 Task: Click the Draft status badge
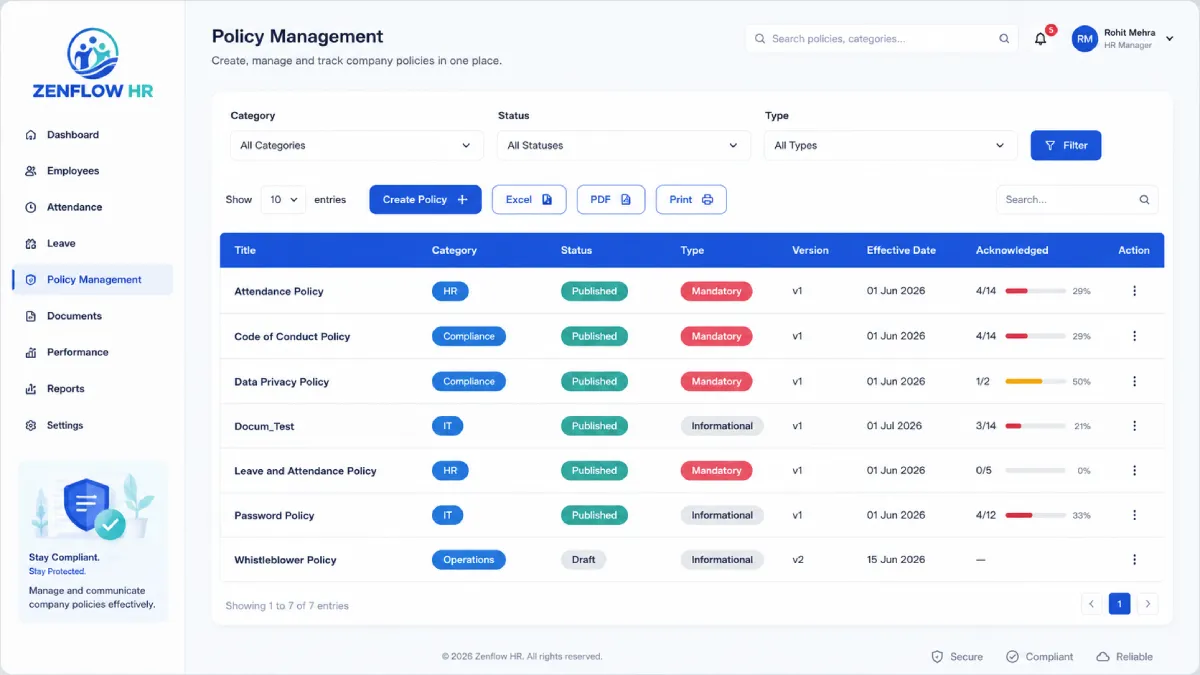click(x=583, y=560)
